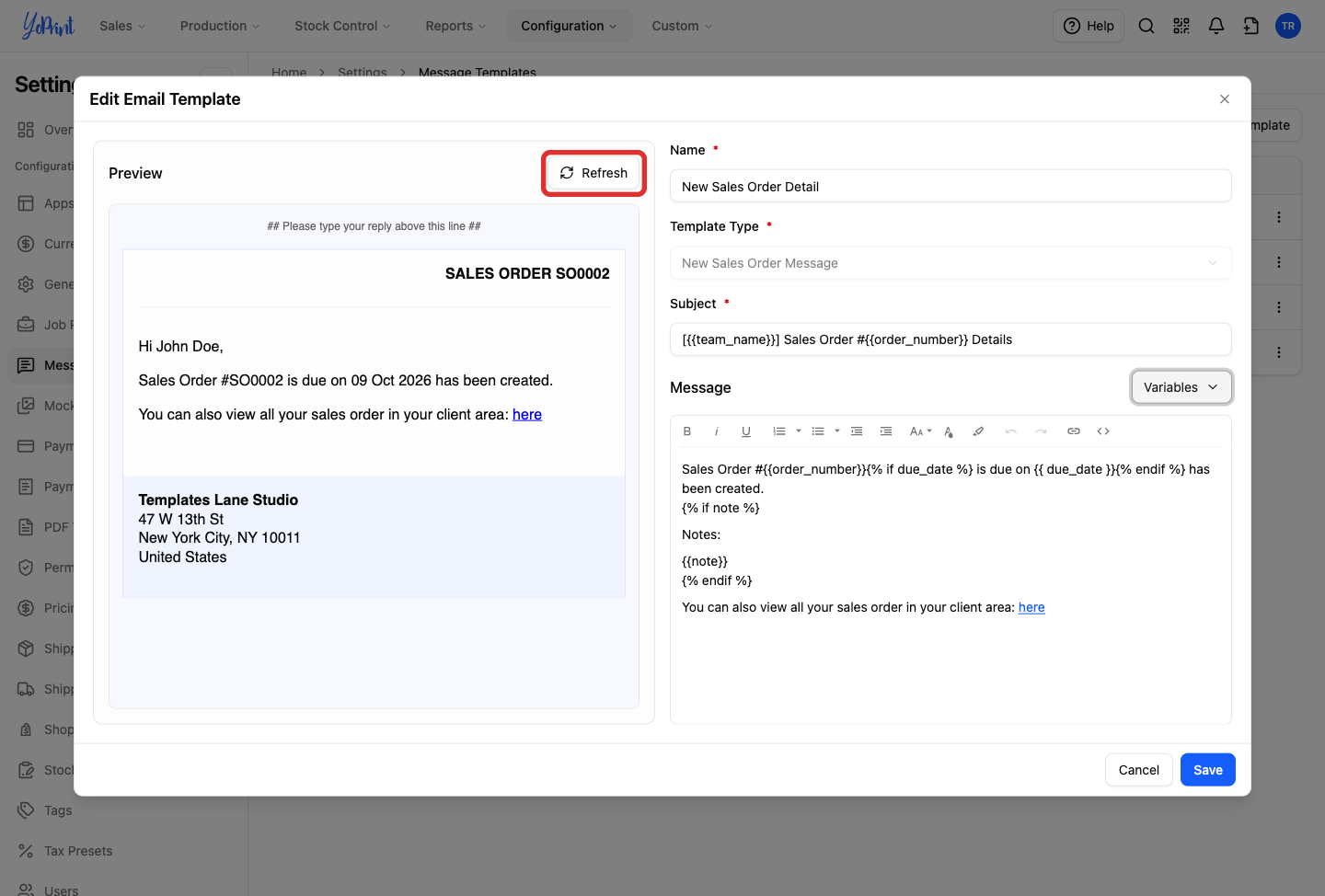This screenshot has width=1325, height=896.
Task: Open the Help button
Action: pos(1089,26)
